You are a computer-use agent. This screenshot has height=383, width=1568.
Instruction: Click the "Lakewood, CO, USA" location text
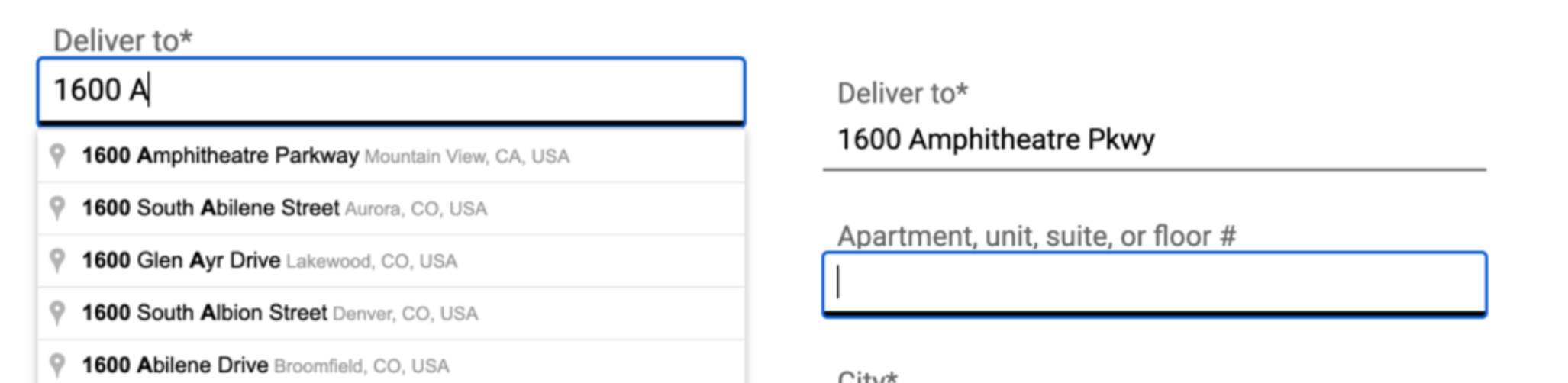372,262
